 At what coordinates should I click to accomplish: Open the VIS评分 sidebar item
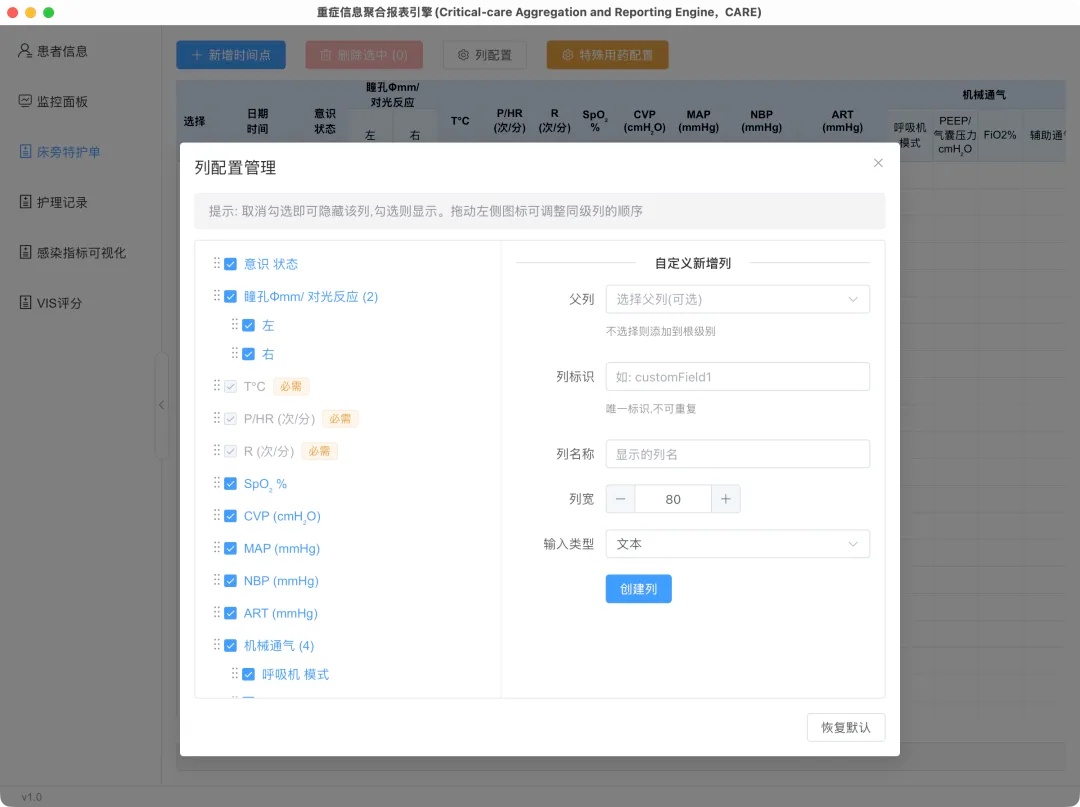[x=51, y=302]
